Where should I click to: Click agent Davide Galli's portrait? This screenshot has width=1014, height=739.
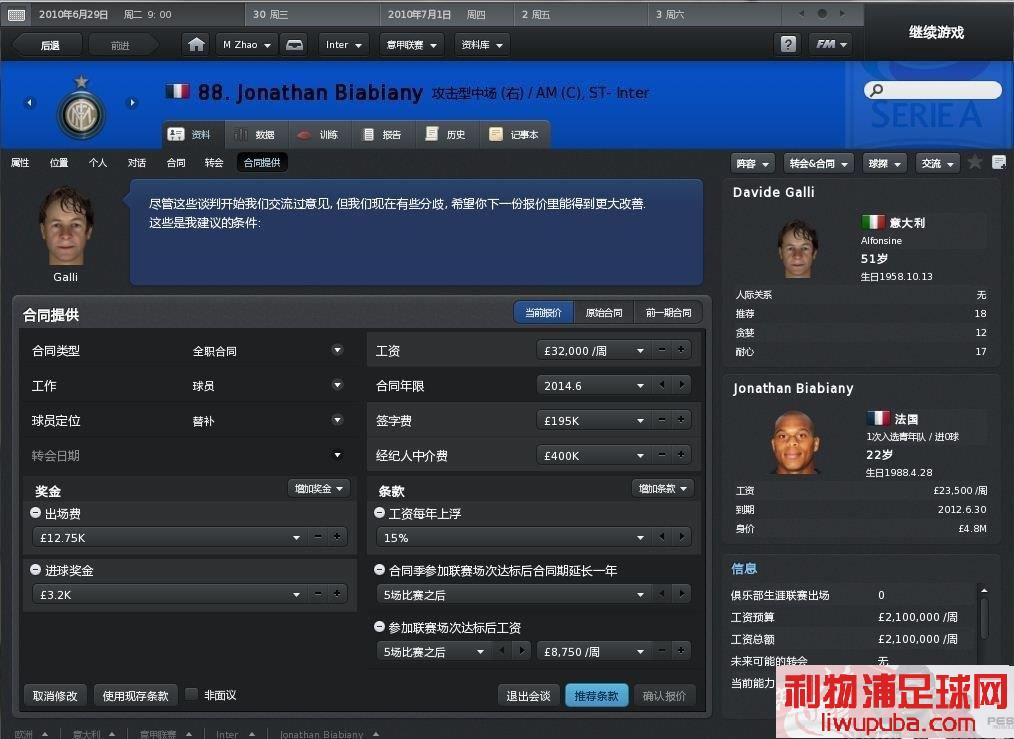(x=797, y=248)
